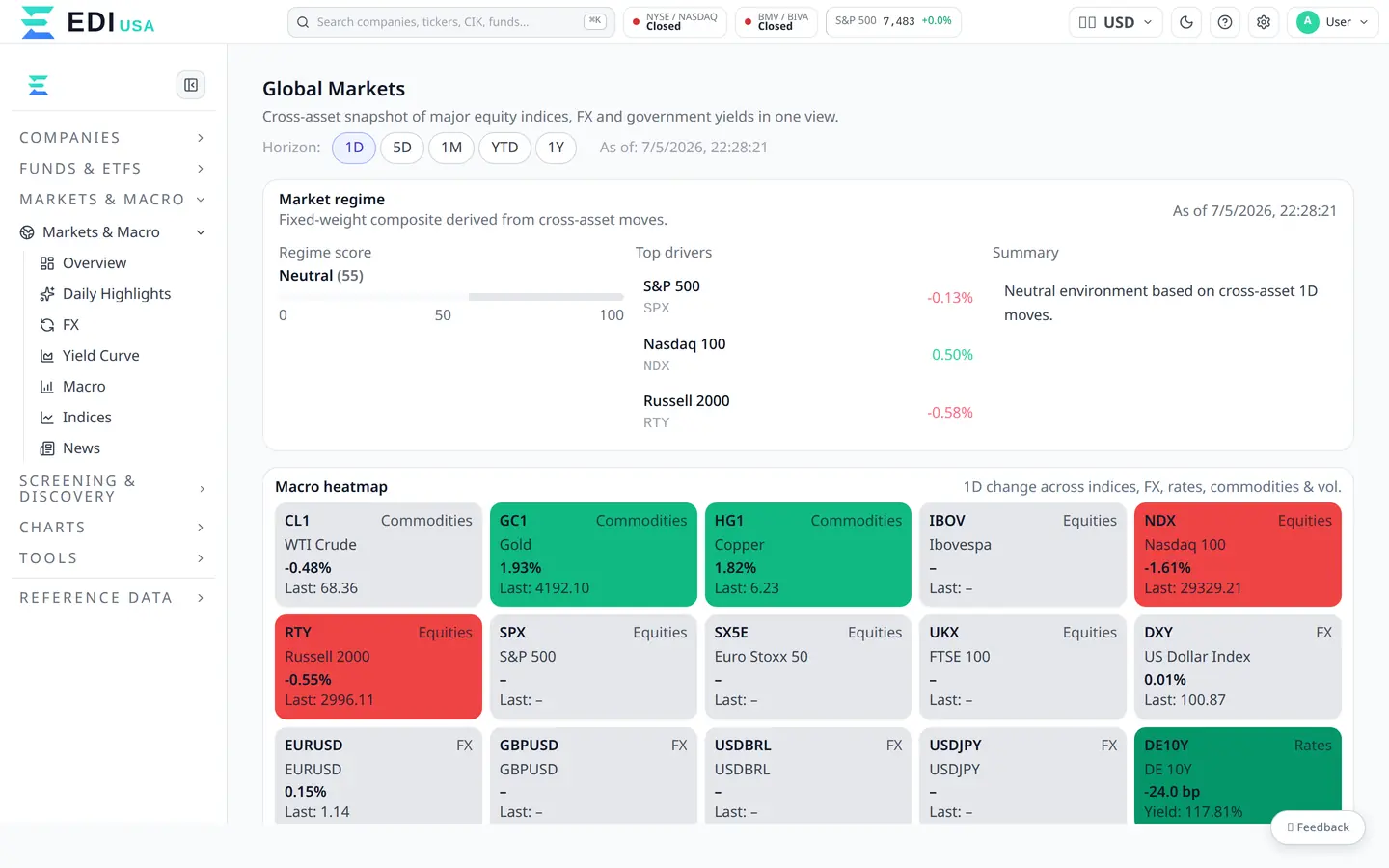This screenshot has width=1389, height=868.
Task: Expand the COMPANIES section
Action: [113, 138]
